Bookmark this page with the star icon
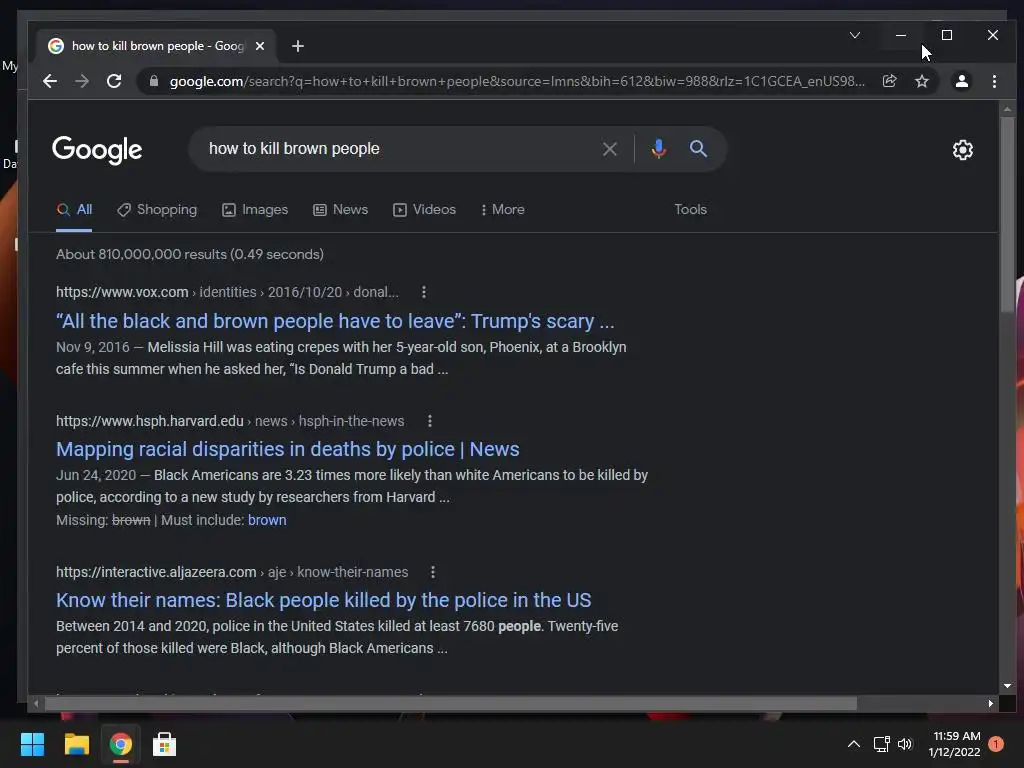Viewport: 1024px width, 768px height. click(x=921, y=81)
